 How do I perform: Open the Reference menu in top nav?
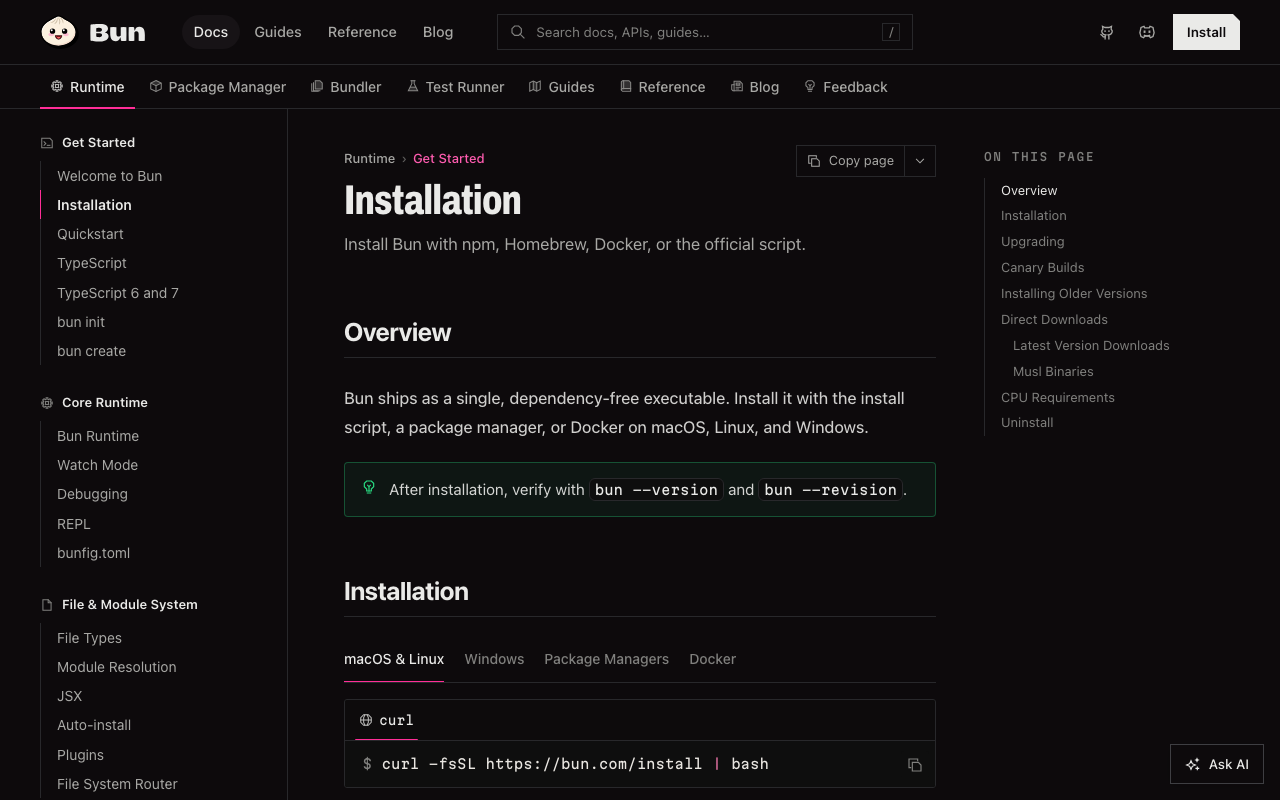(x=362, y=32)
